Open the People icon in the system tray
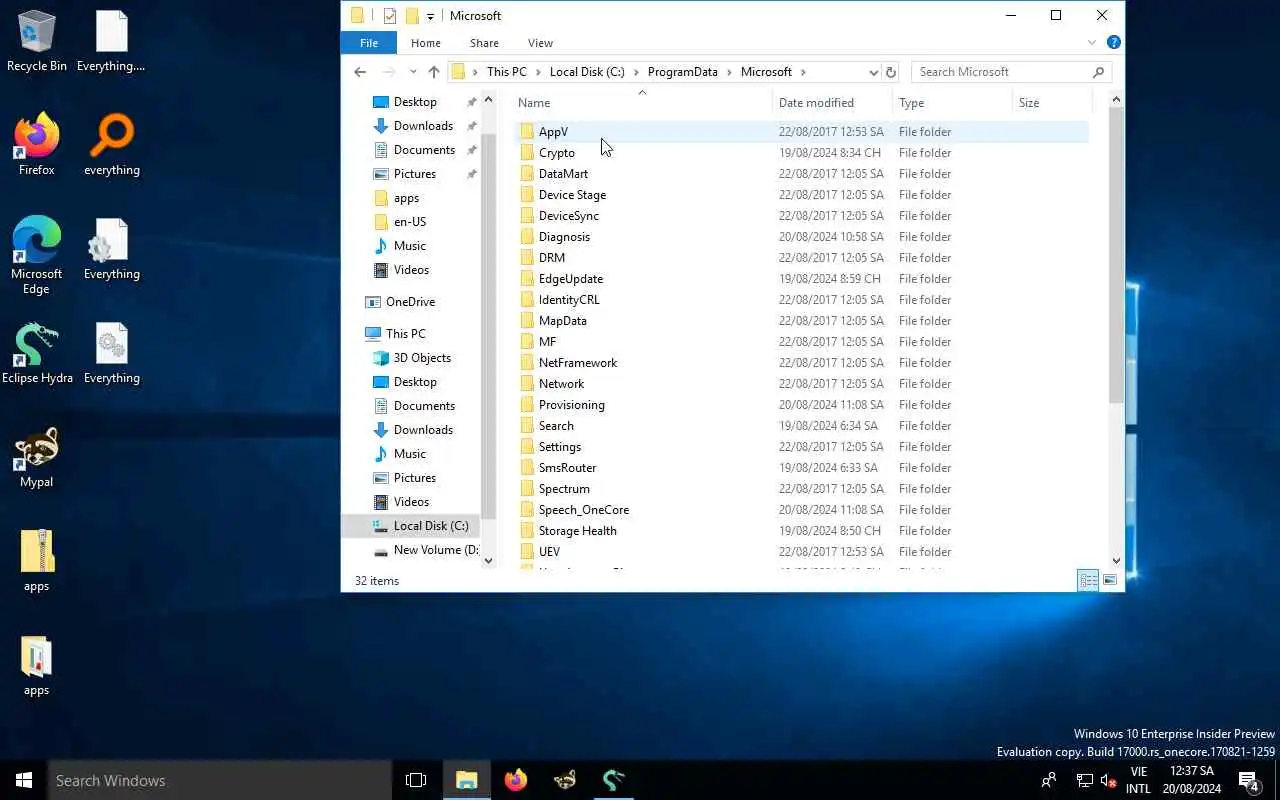The image size is (1280, 800). point(1048,780)
